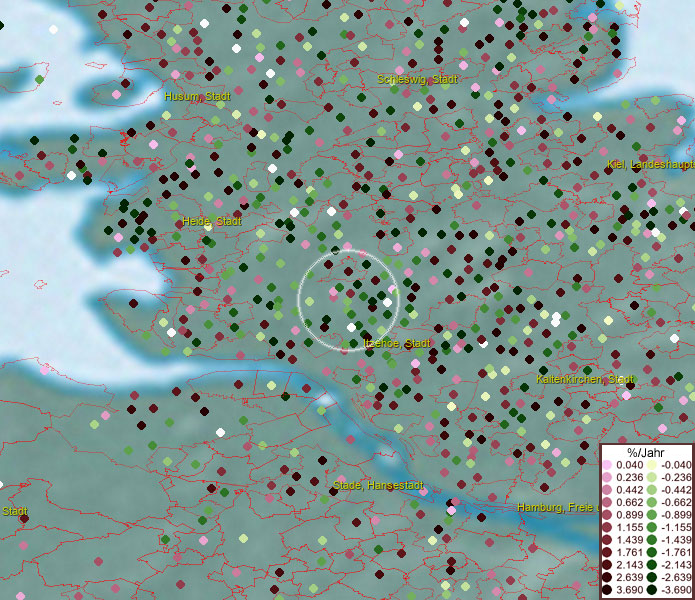Click the pale yellow swatch for -0.040
The image size is (695, 600).
(x=652, y=465)
